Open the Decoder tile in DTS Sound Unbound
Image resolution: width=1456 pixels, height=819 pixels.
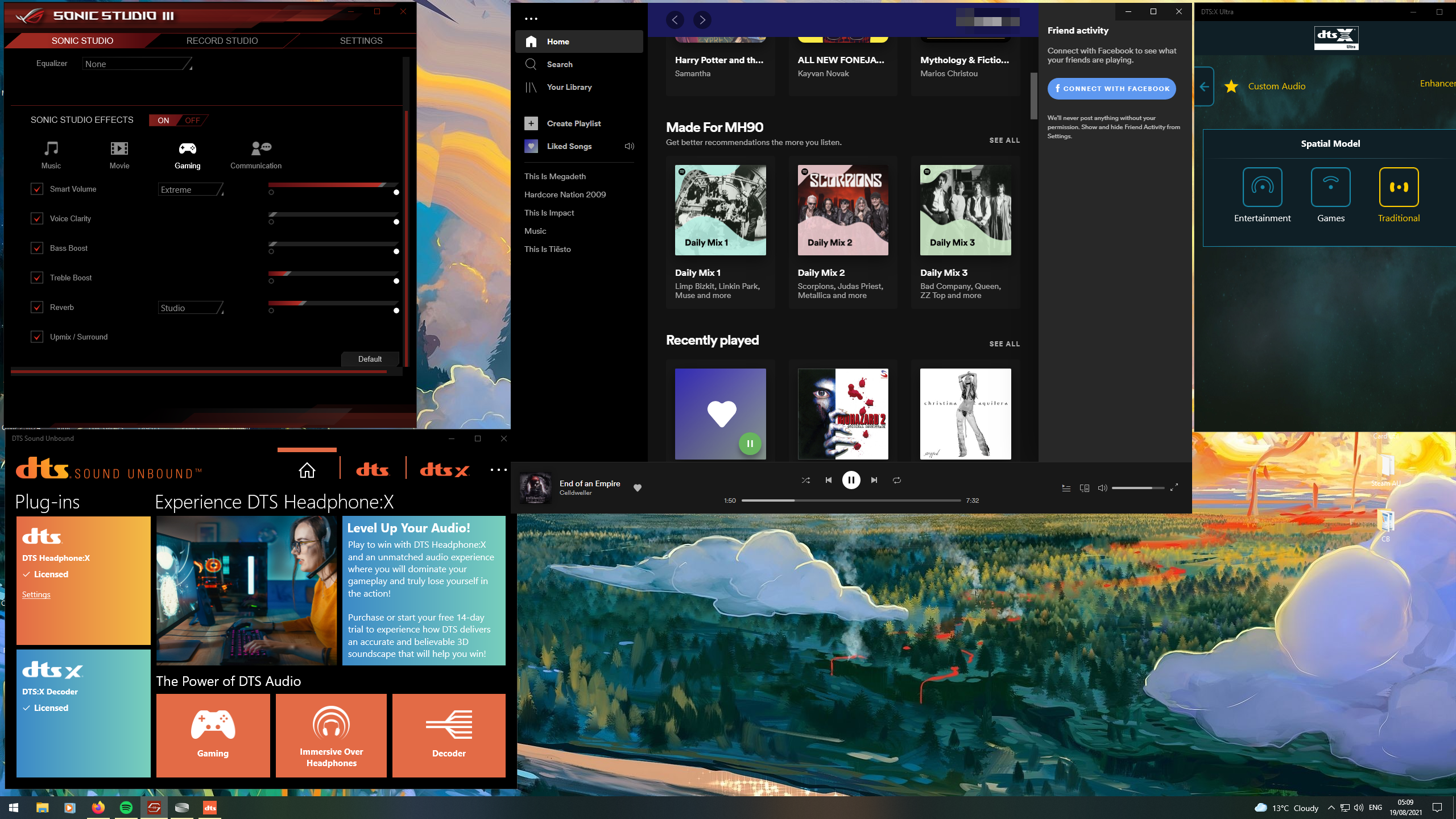(449, 735)
